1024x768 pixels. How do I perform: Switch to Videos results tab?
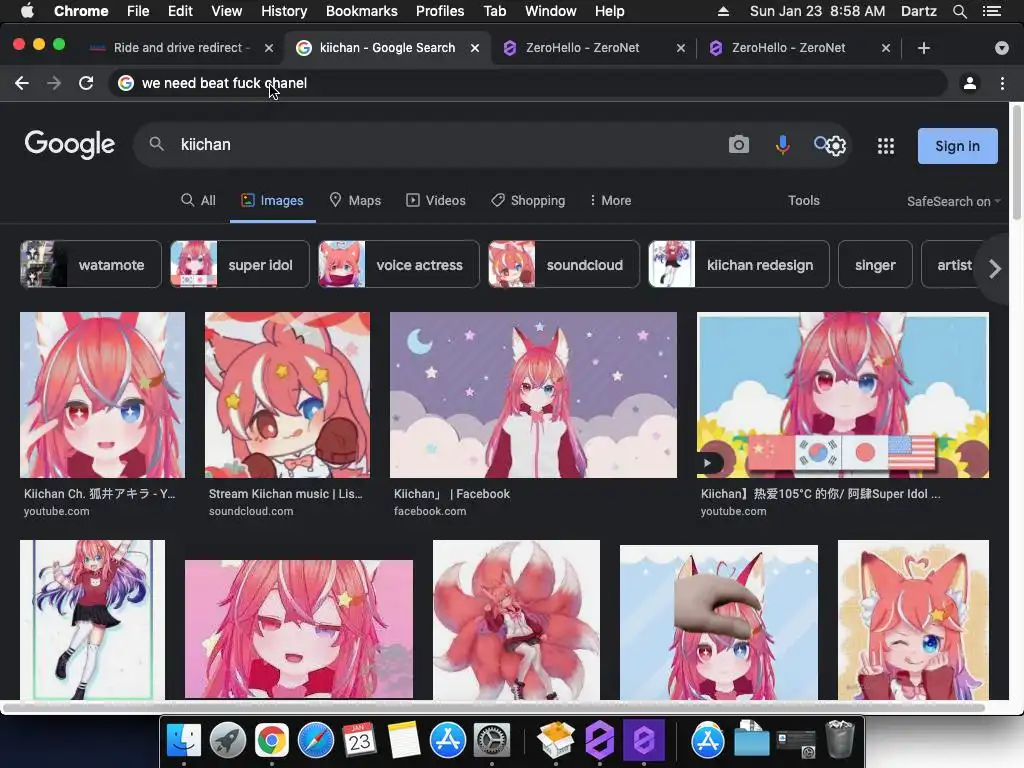coord(436,200)
